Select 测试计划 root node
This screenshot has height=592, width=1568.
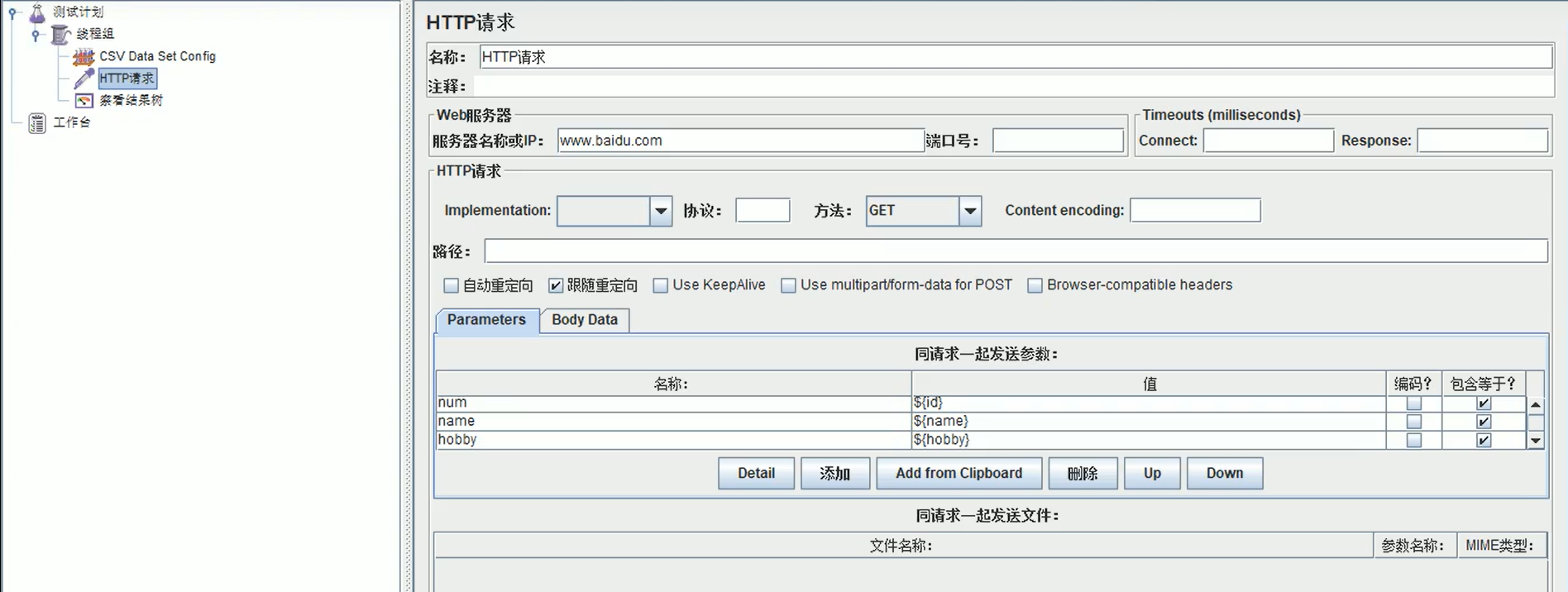(79, 12)
